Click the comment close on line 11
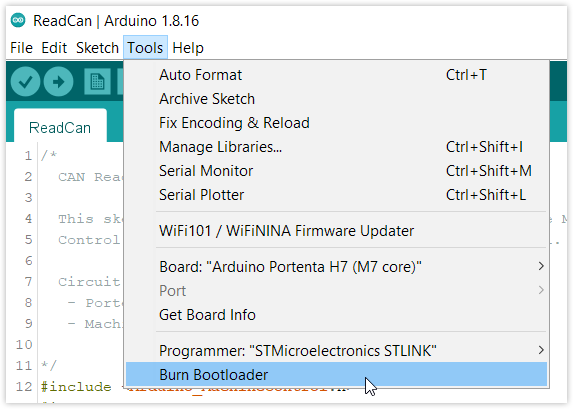The image size is (573, 409). (49, 366)
